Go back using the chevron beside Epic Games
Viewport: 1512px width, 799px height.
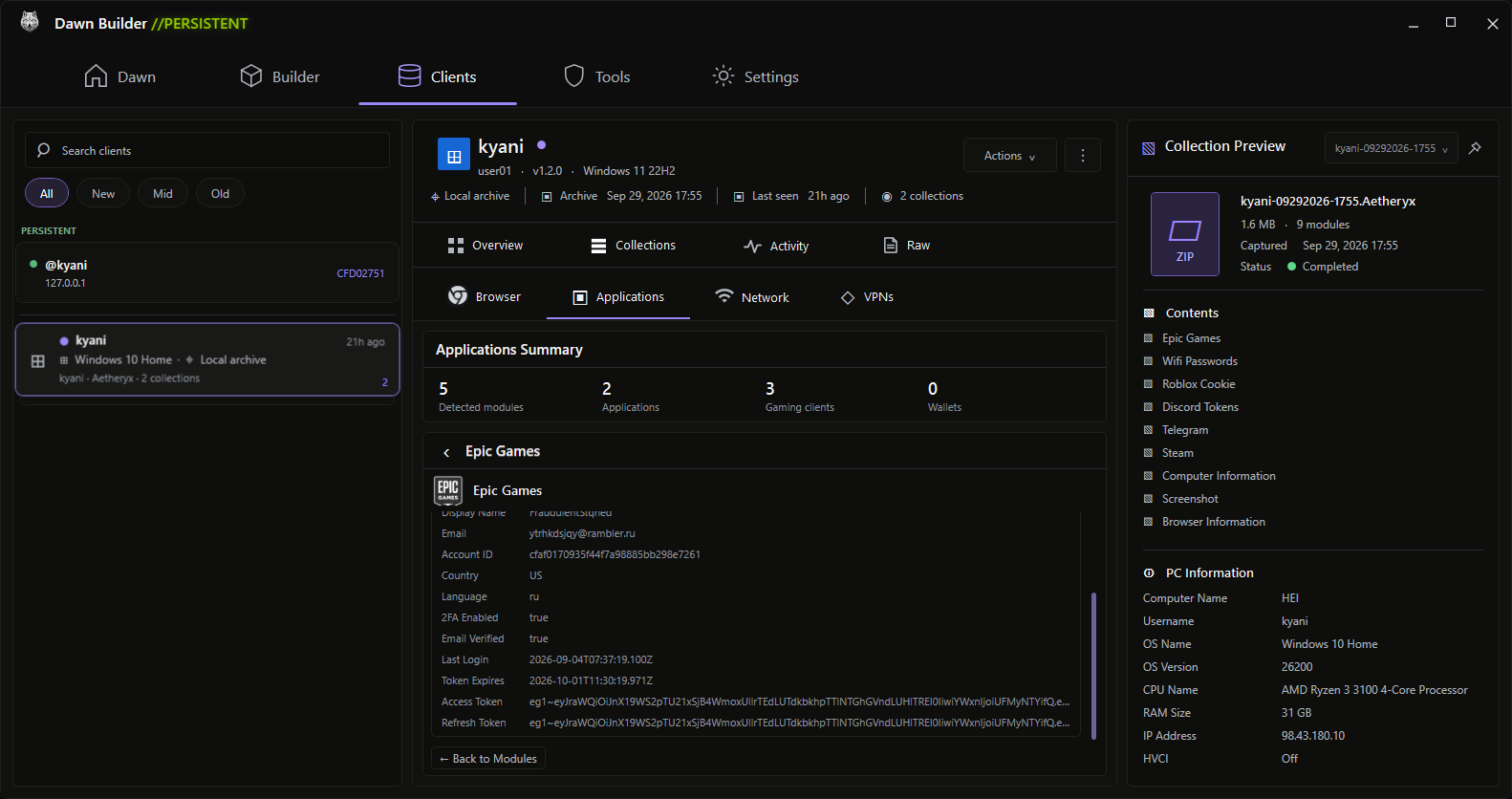[446, 452]
